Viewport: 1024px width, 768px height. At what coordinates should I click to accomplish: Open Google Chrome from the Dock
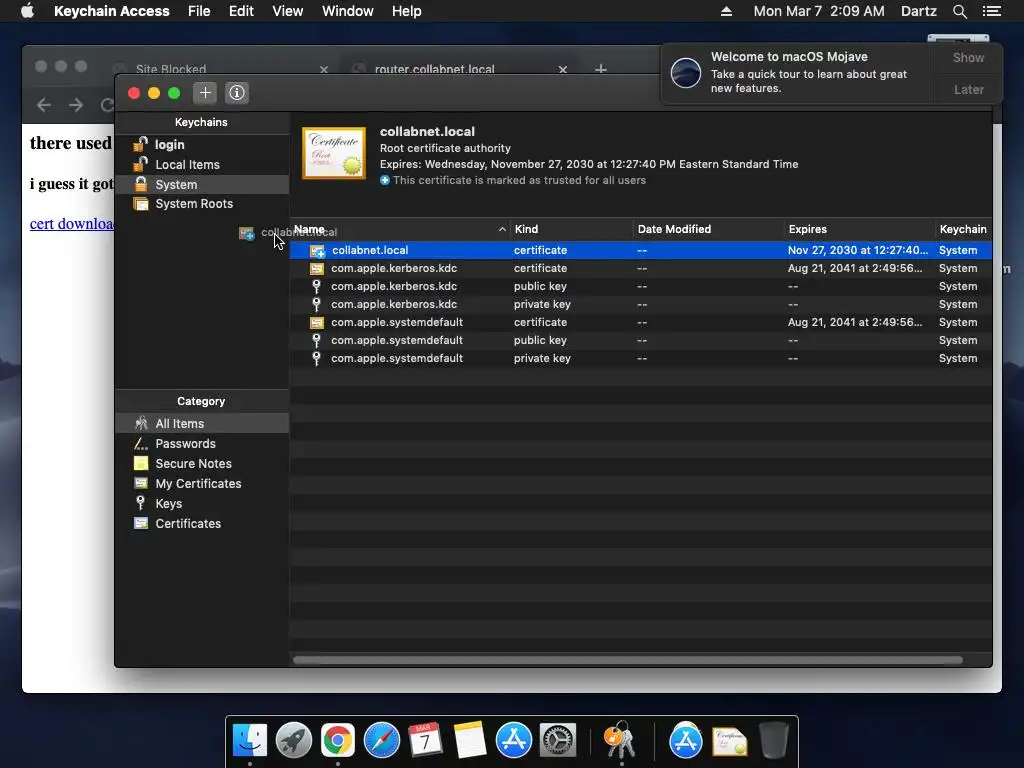(338, 741)
